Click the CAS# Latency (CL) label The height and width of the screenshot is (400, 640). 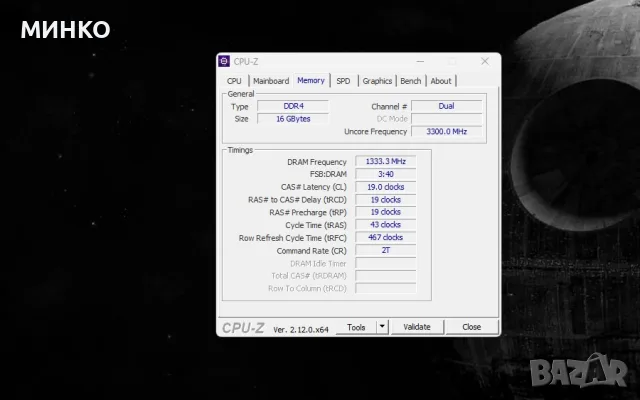click(x=313, y=187)
